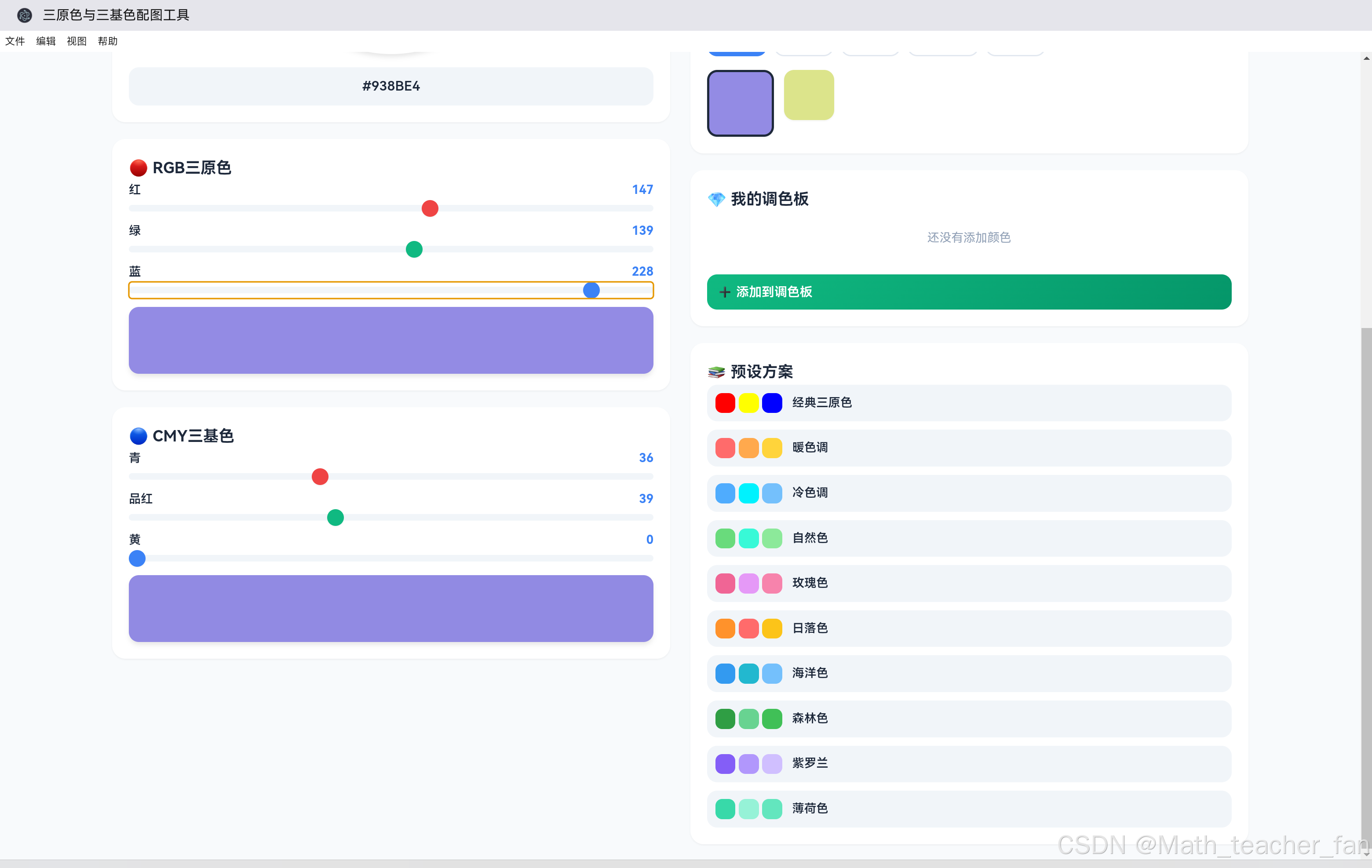Click the cyan value 36
This screenshot has width=1372, height=868.
point(646,458)
